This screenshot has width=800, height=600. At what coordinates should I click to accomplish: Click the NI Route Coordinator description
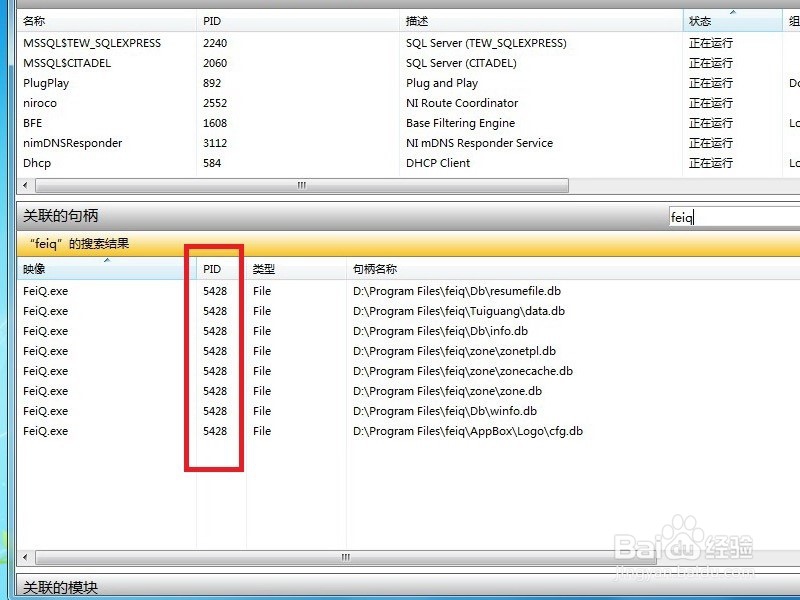point(462,103)
